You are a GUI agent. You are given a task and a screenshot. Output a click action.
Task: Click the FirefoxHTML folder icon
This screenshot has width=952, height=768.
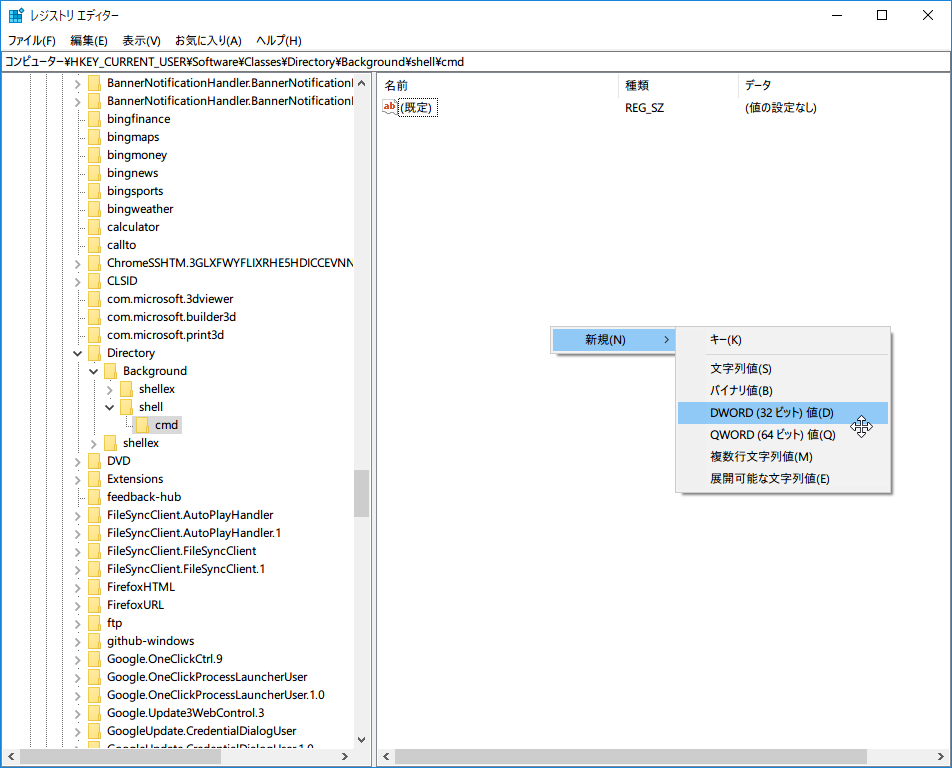coord(95,587)
